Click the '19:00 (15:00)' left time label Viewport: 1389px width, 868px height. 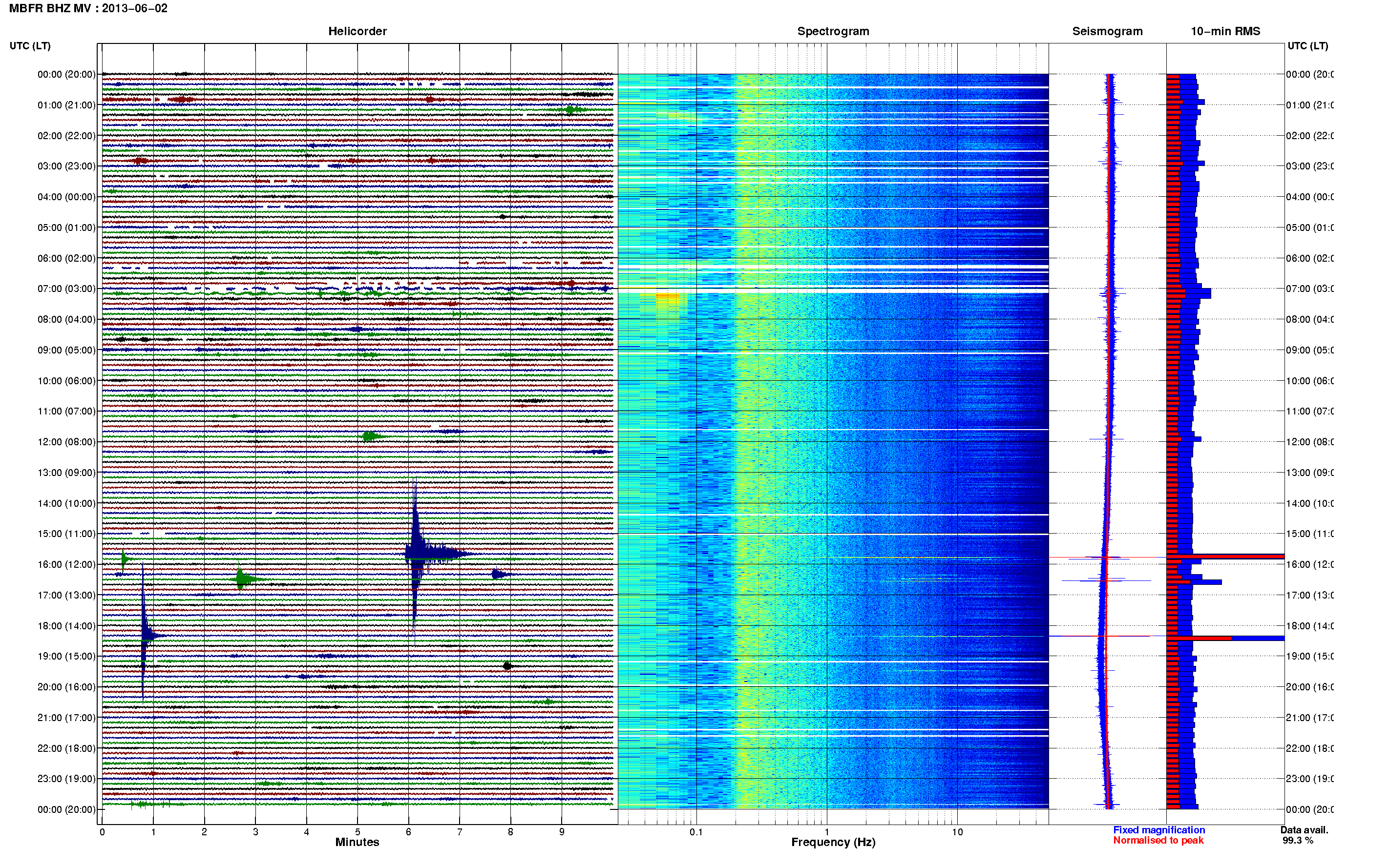coord(66,656)
